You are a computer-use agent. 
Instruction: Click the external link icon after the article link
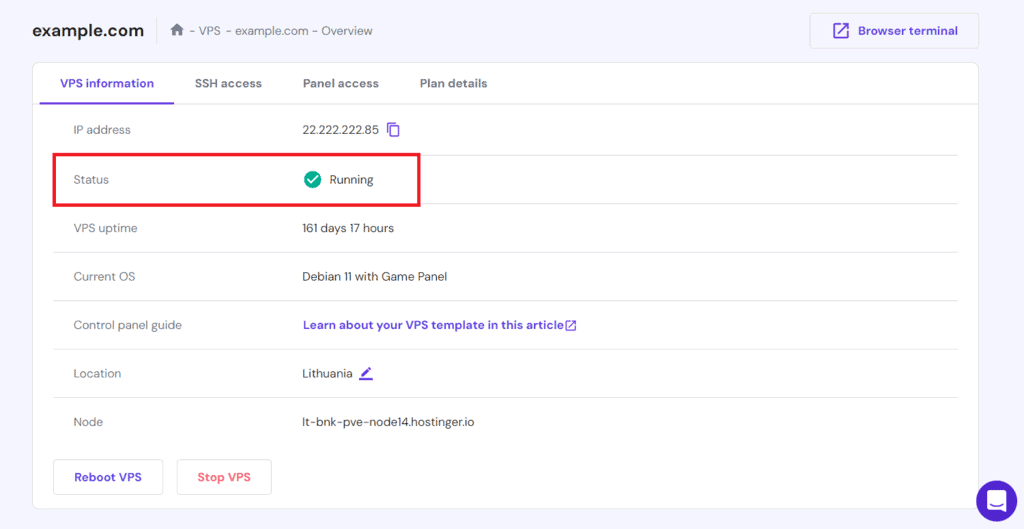point(571,326)
